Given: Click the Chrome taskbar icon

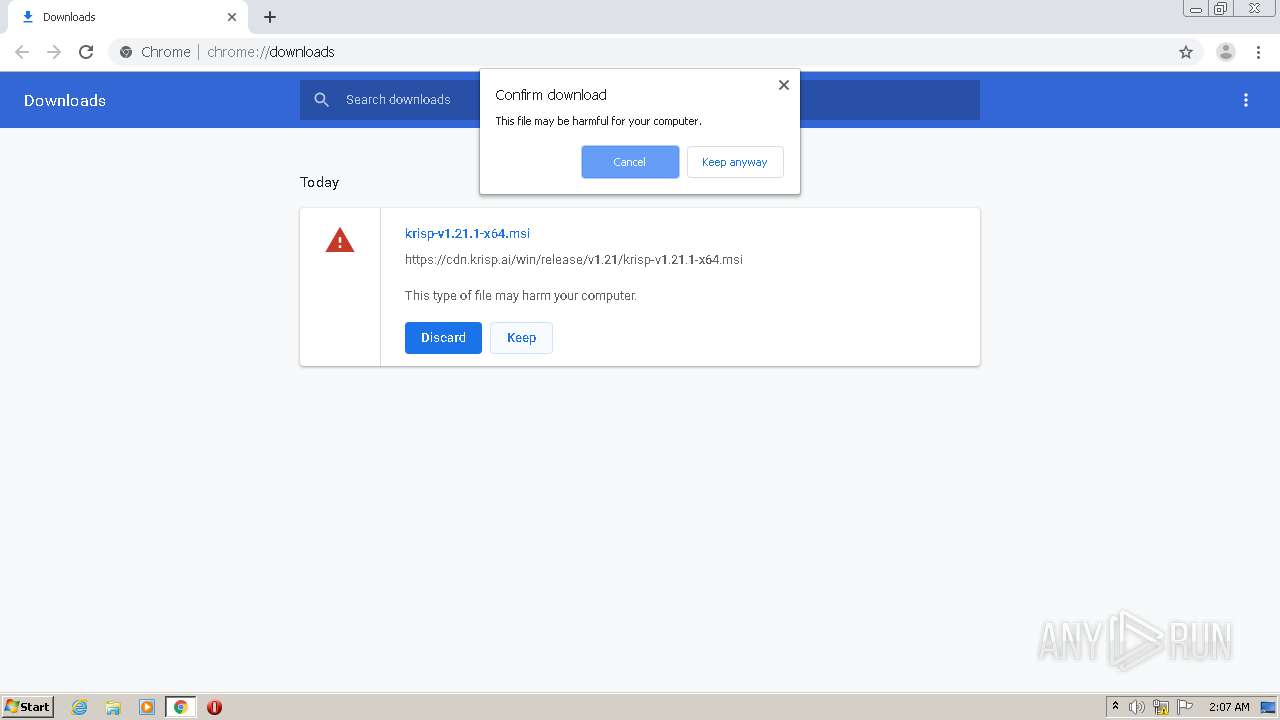Looking at the screenshot, I should pyautogui.click(x=181, y=707).
